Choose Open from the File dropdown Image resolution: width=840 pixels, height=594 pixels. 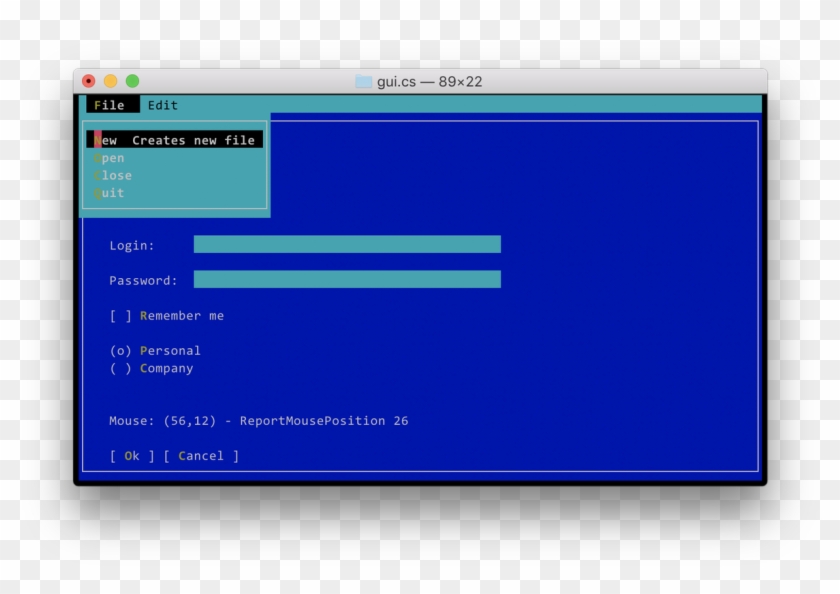(x=110, y=158)
